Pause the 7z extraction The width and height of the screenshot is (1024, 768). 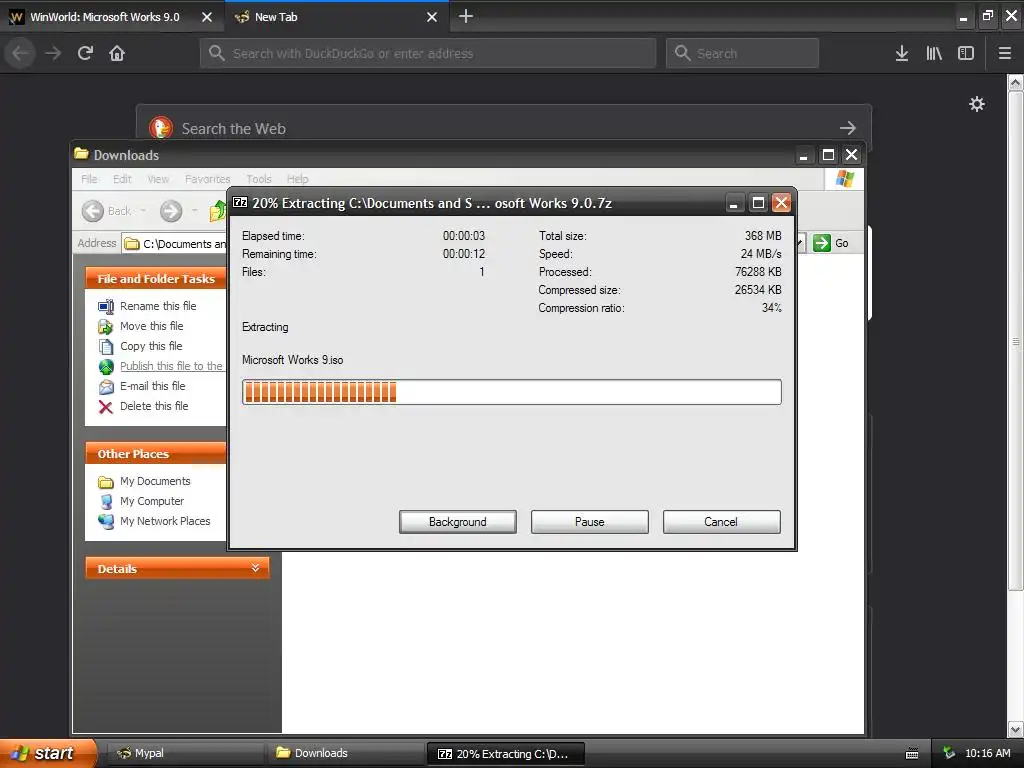pos(589,522)
